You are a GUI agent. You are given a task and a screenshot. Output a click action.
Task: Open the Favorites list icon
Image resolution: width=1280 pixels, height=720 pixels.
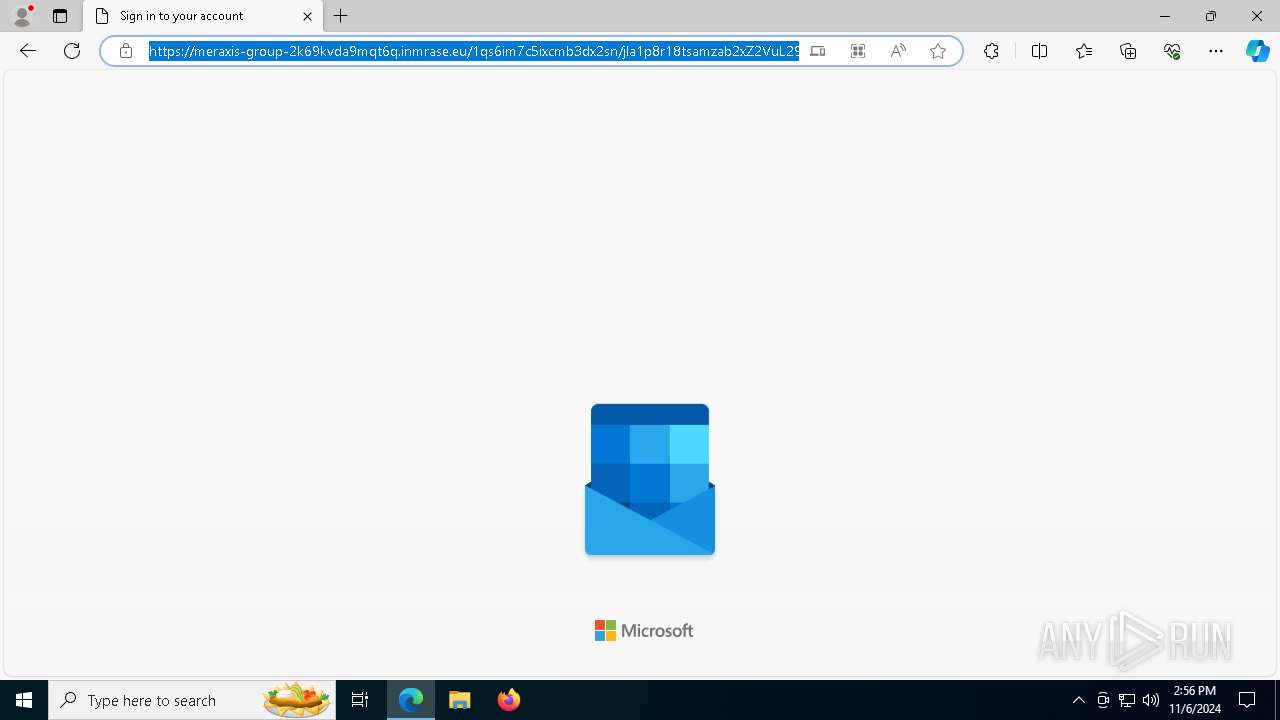coord(1084,51)
